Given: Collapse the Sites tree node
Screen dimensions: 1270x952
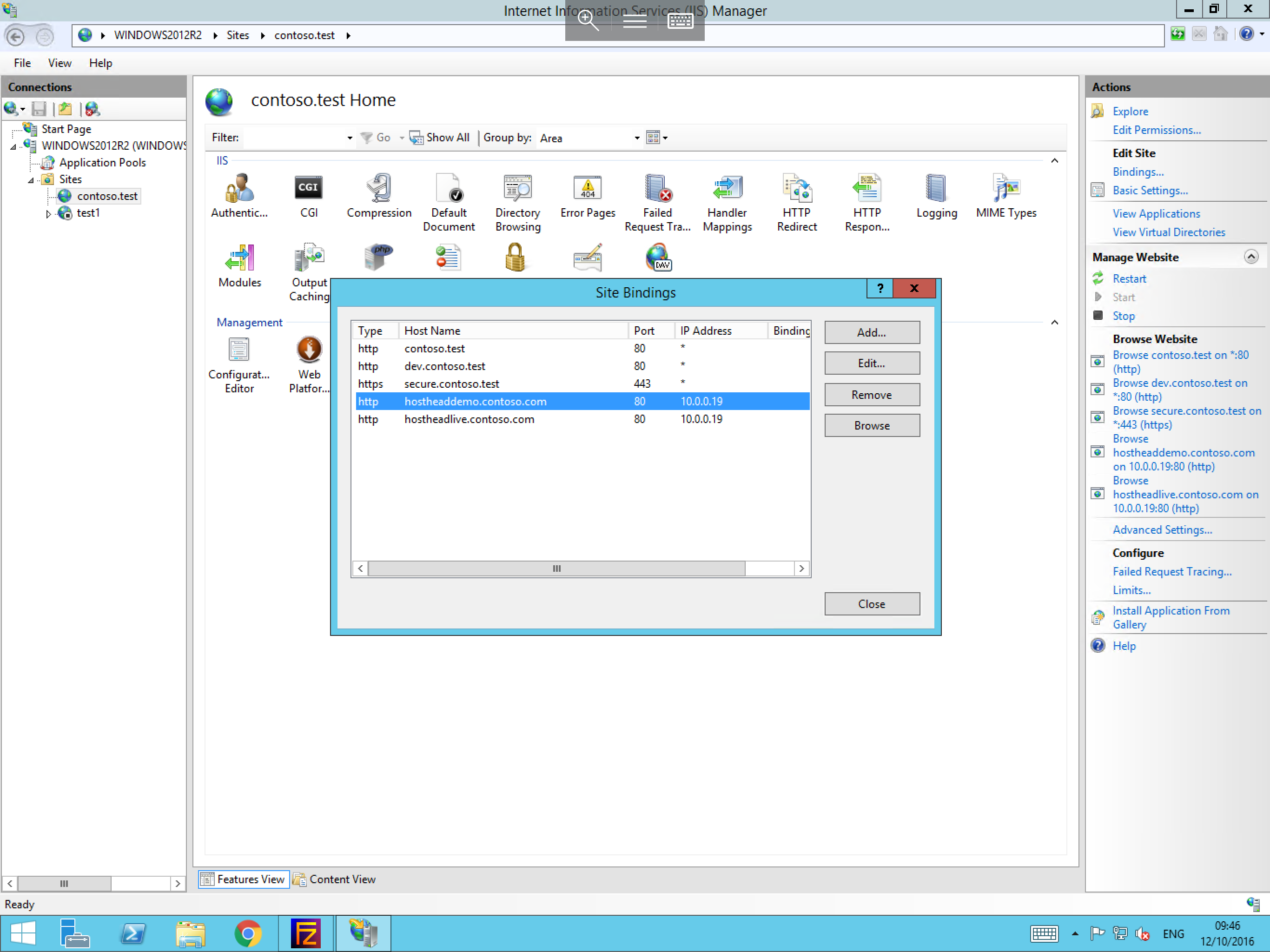Looking at the screenshot, I should click(31, 180).
